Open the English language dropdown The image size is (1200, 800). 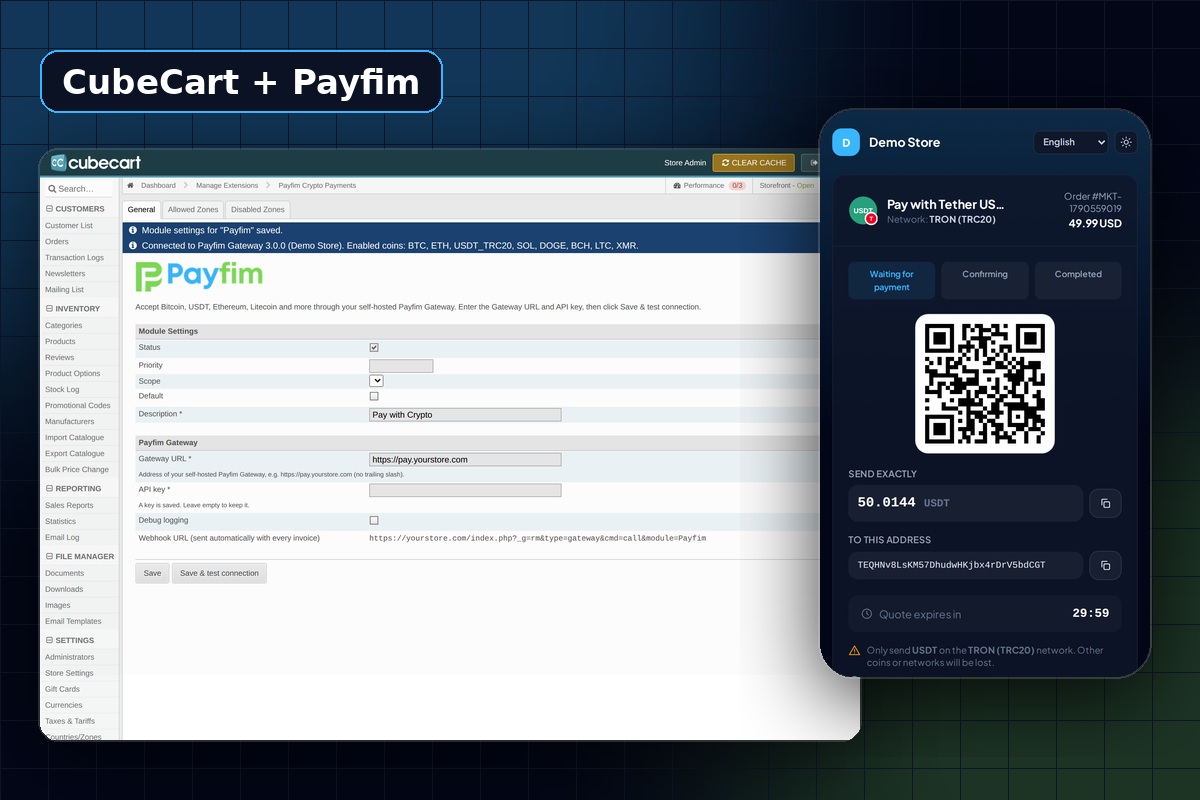(x=1071, y=142)
